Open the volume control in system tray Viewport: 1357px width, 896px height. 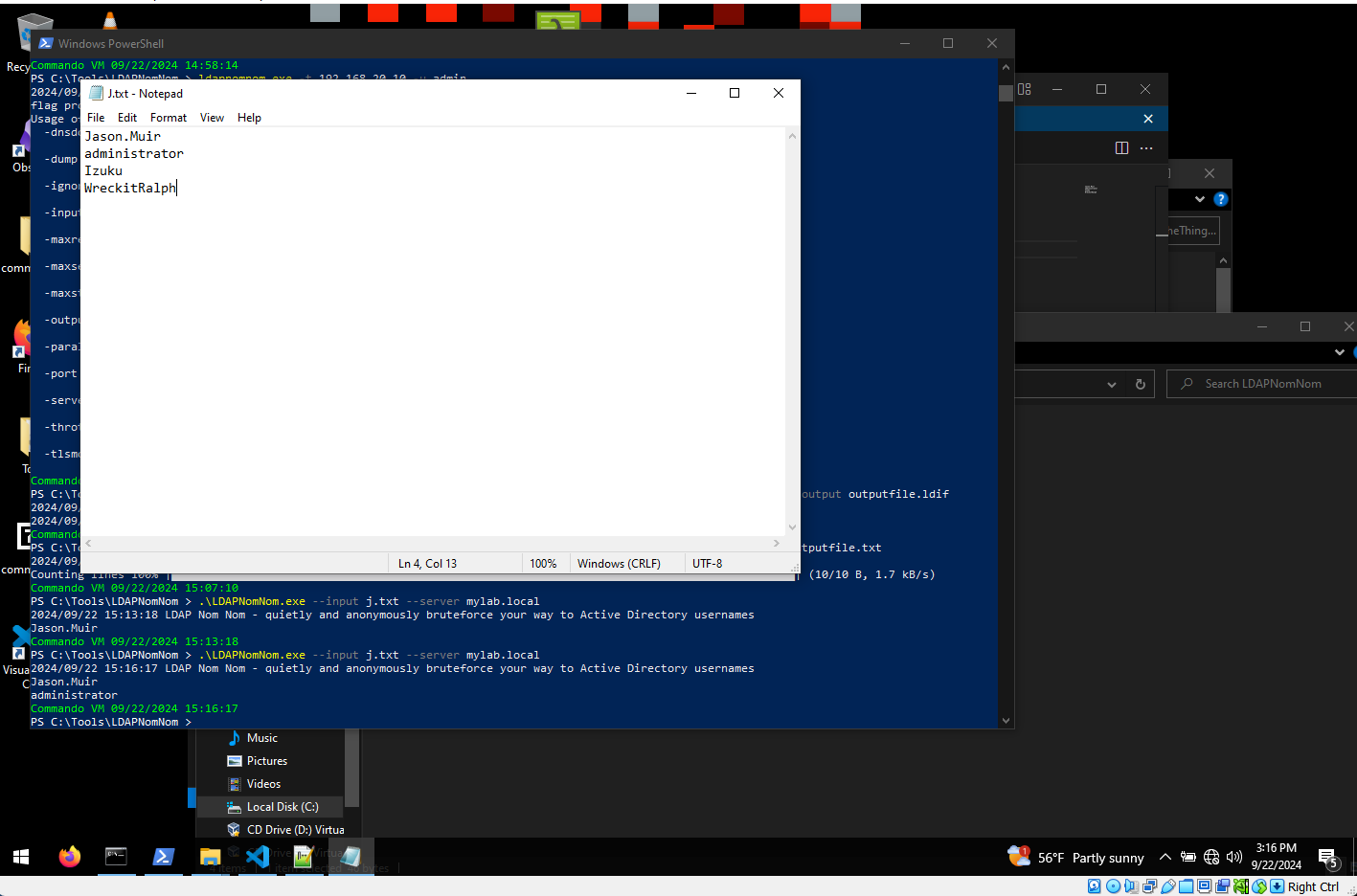(1234, 858)
